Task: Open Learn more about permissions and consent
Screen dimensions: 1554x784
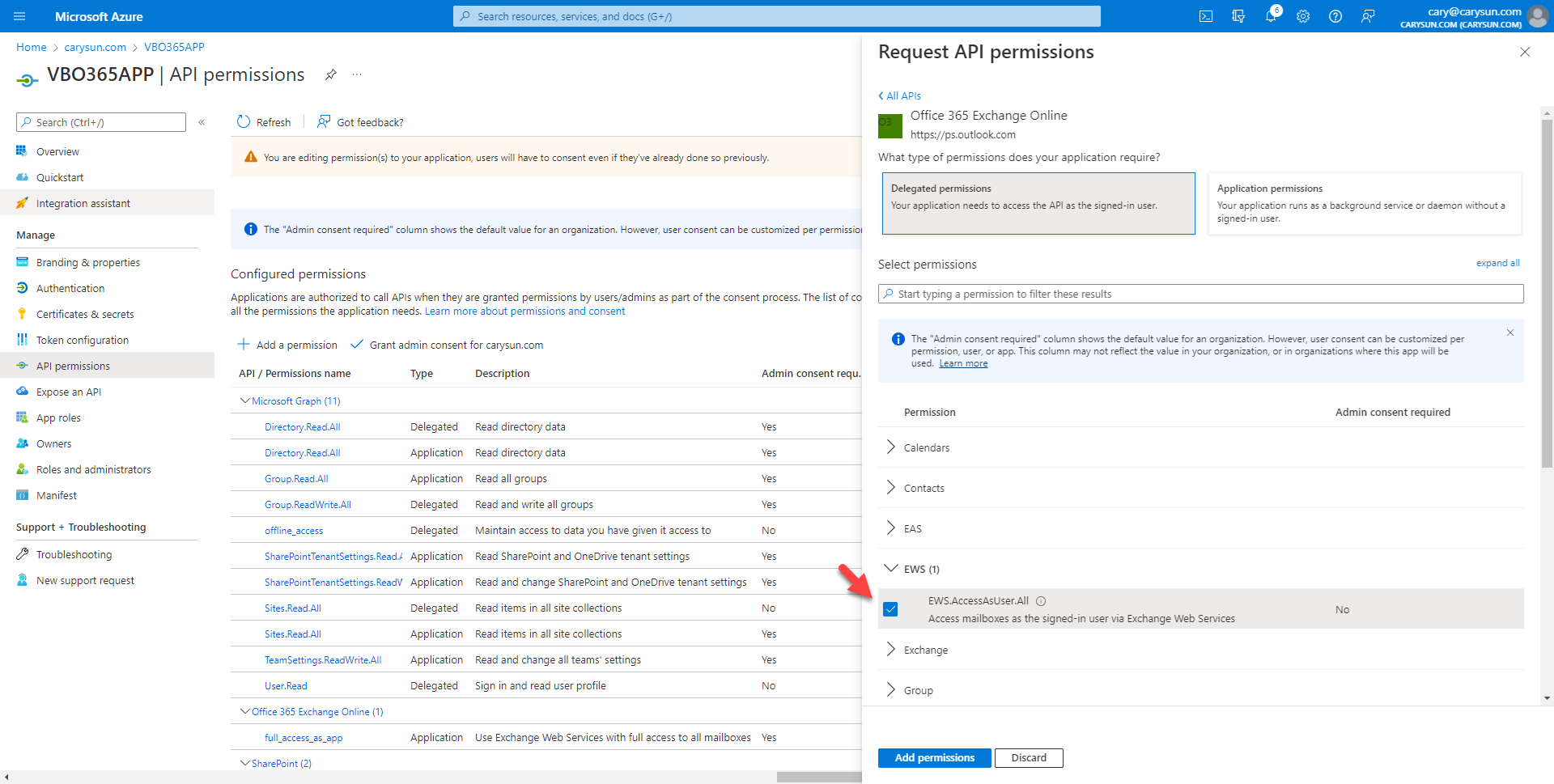Action: pos(524,311)
